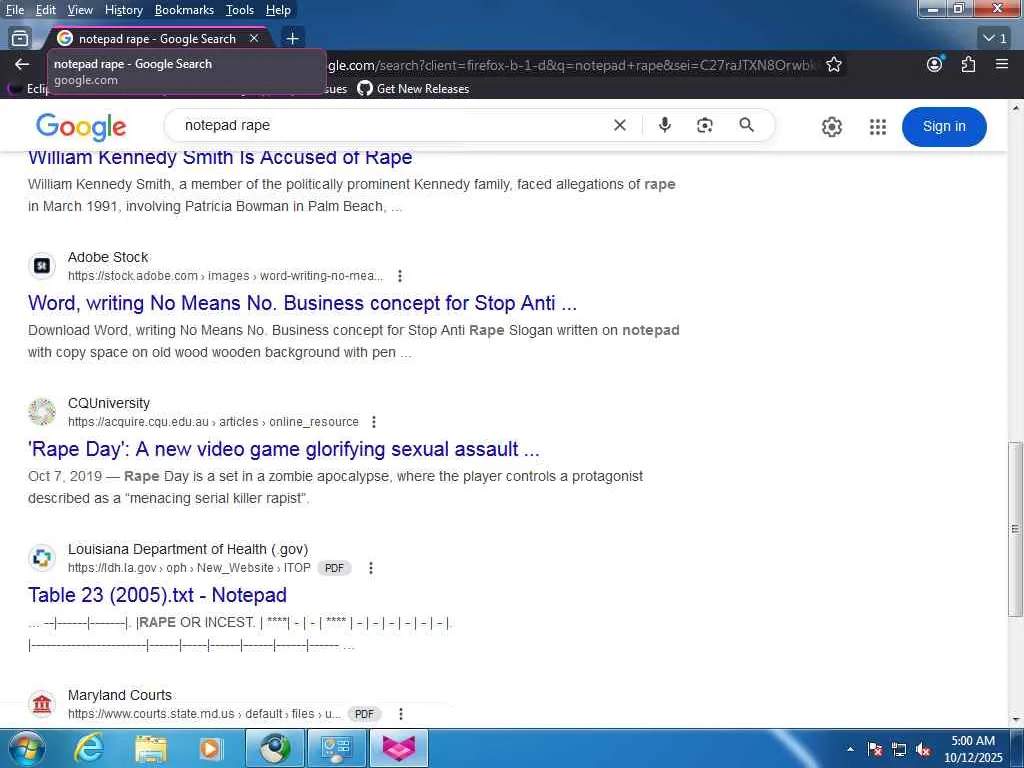1024x768 pixels.
Task: Click the PDF badge on Maryland Courts result
Action: [x=364, y=714]
